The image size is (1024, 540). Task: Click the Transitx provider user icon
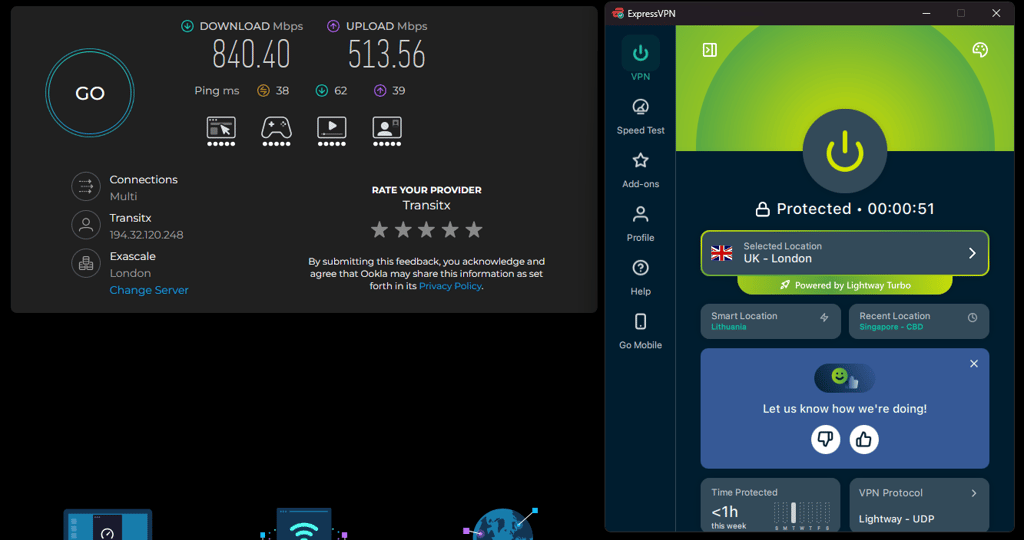pos(86,225)
